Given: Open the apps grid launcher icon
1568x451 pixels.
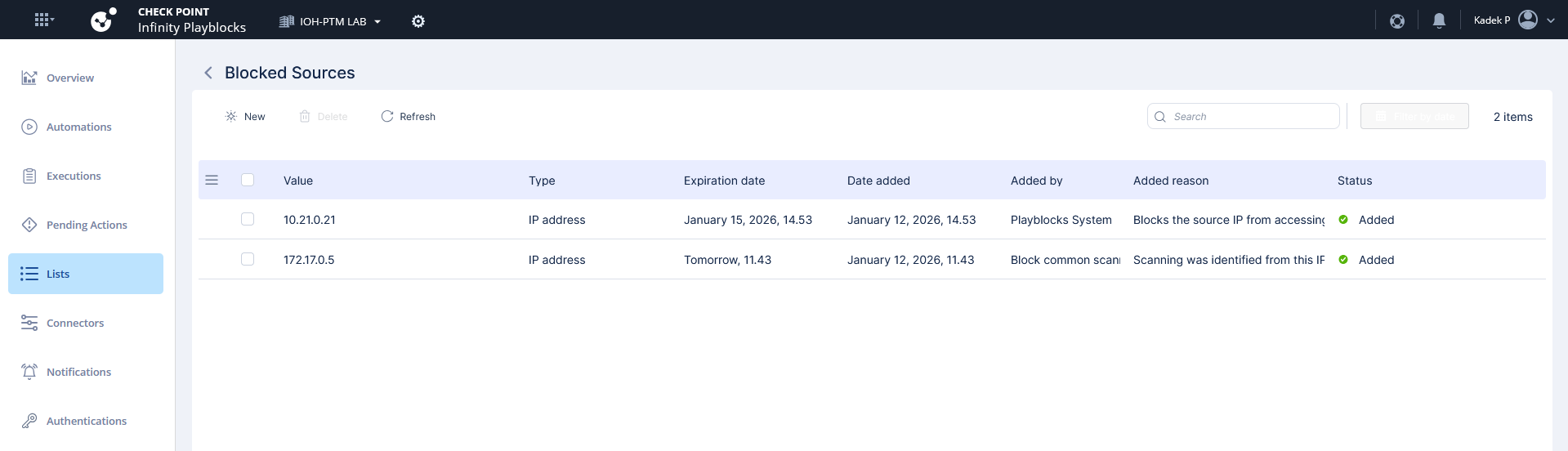Looking at the screenshot, I should [x=43, y=20].
